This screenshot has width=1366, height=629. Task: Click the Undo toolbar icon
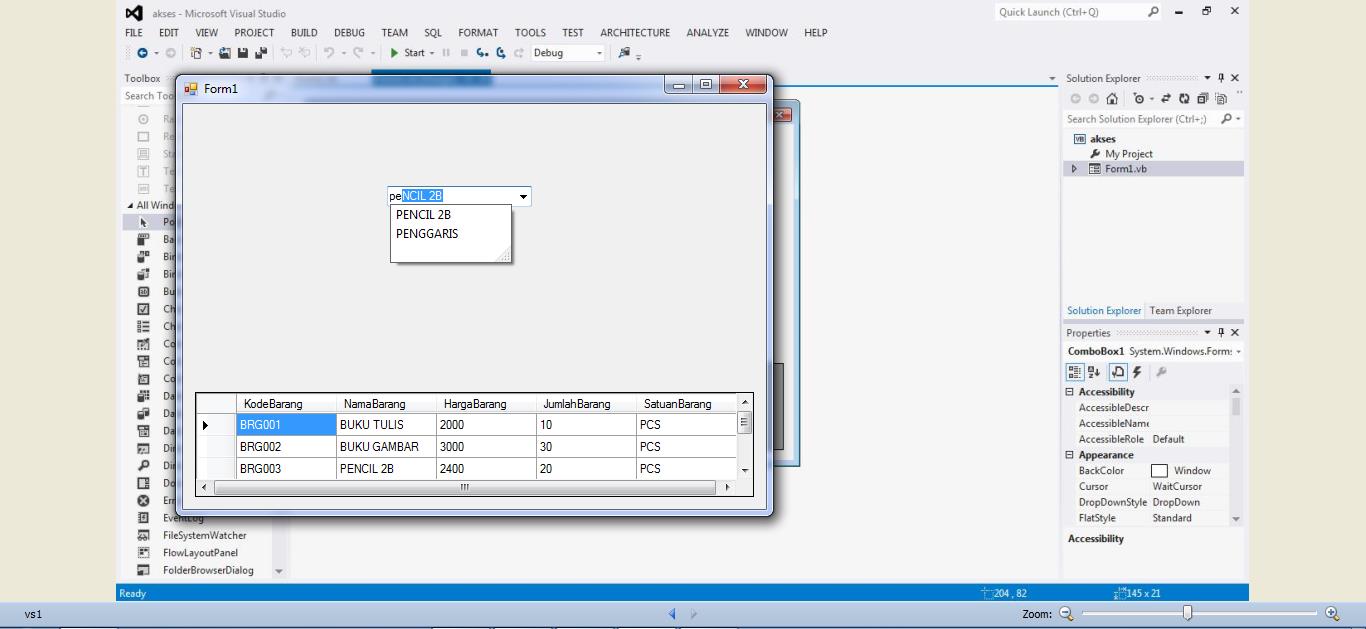[328, 53]
